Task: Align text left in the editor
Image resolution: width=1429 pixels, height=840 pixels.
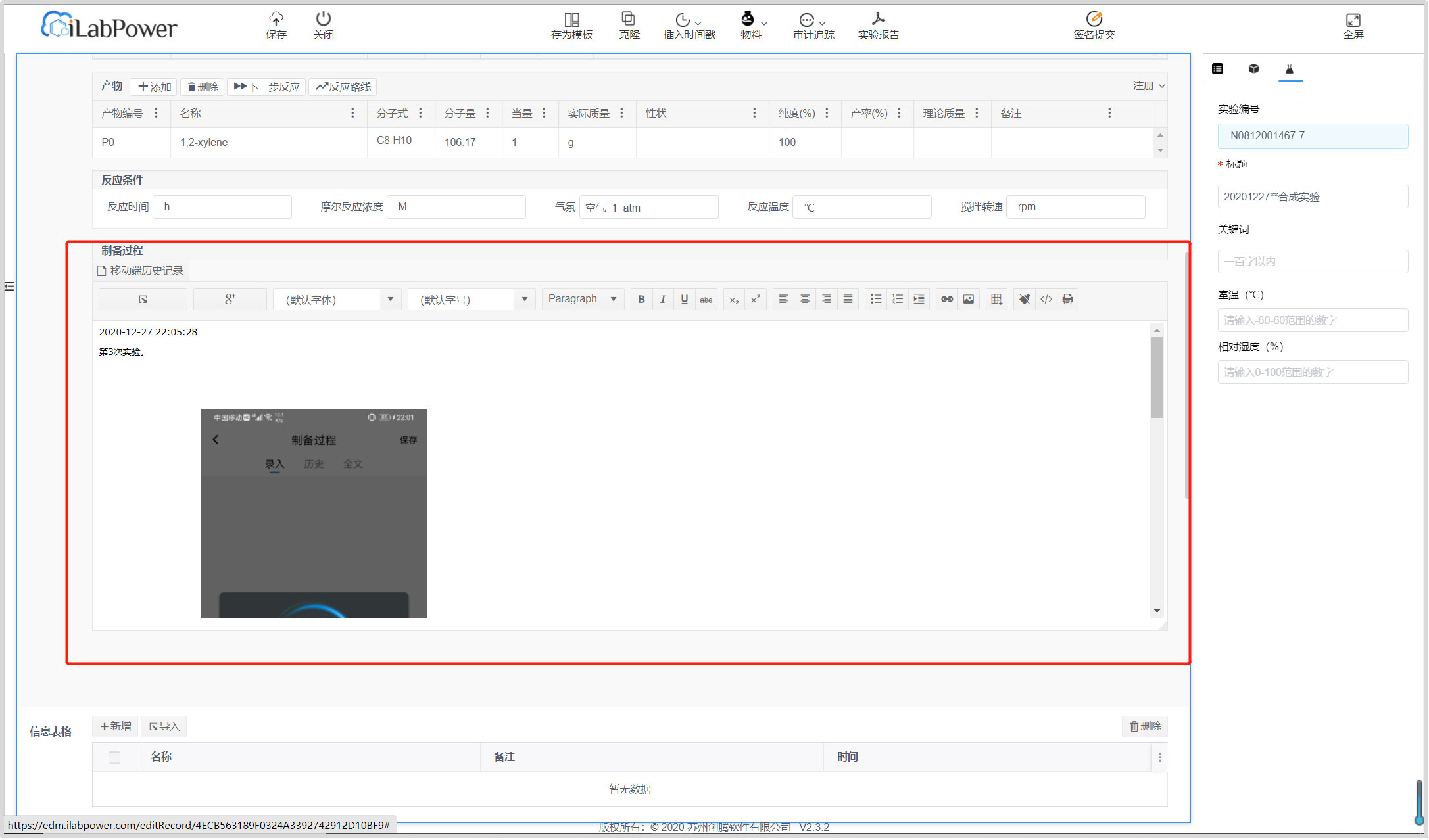Action: [x=783, y=300]
